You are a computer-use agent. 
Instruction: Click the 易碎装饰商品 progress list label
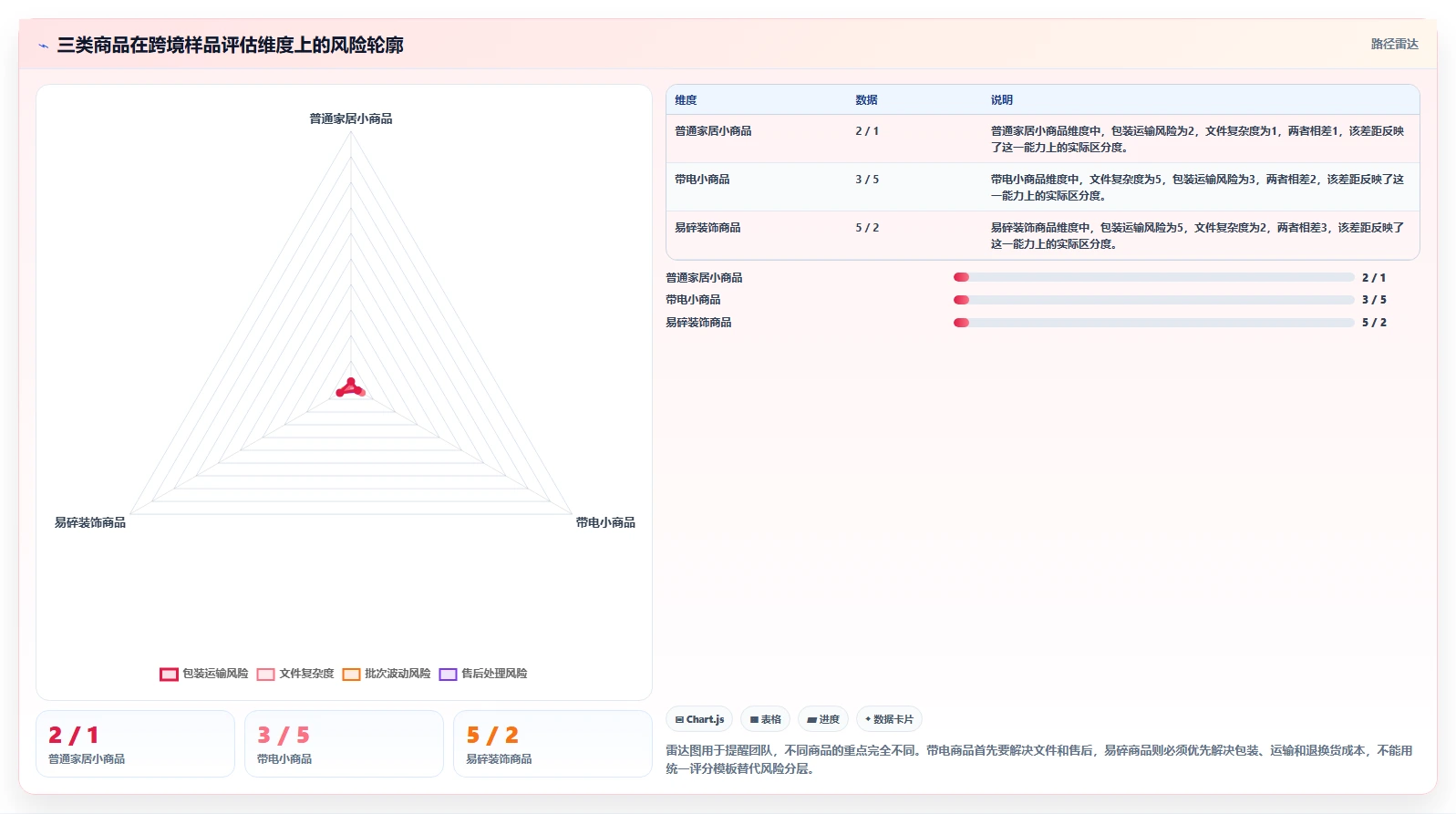(x=698, y=323)
